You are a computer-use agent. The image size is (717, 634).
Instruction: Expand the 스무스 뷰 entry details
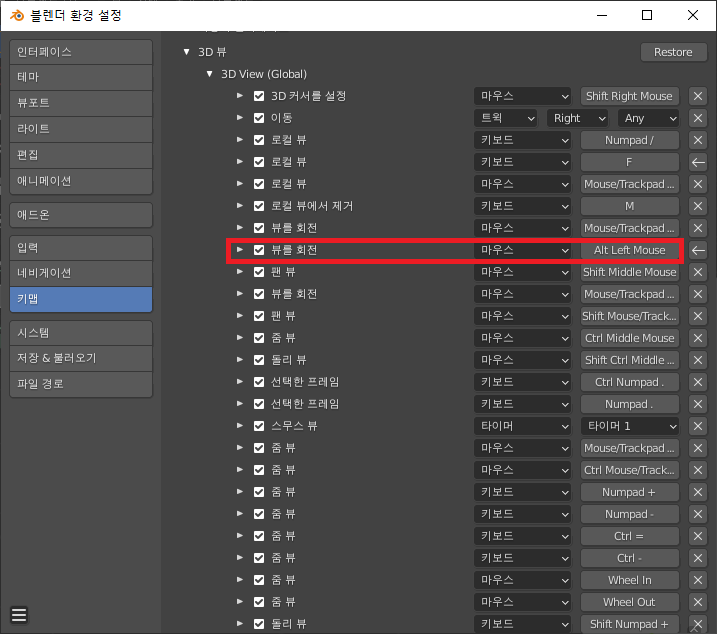point(240,425)
